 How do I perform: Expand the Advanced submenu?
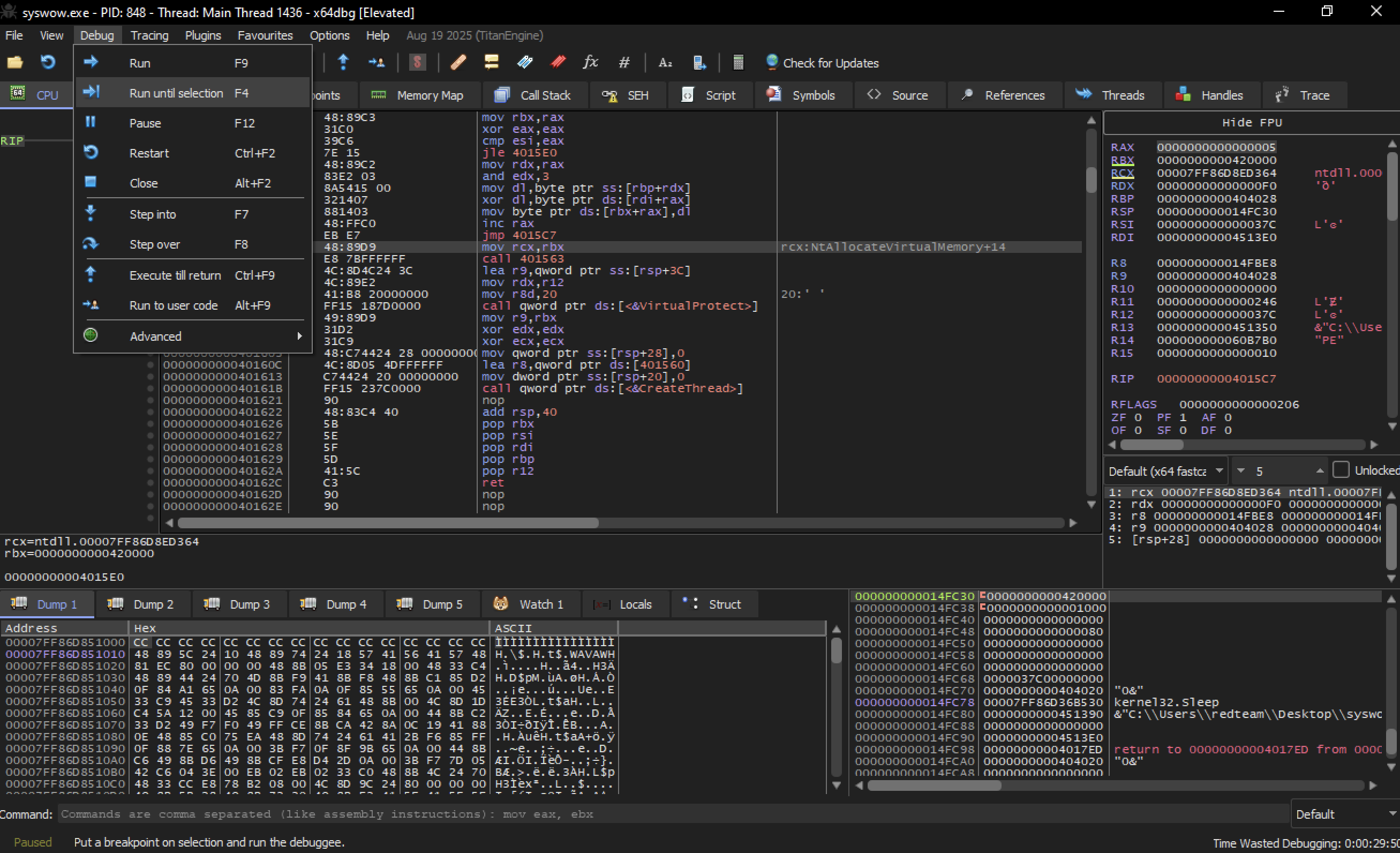(x=193, y=336)
